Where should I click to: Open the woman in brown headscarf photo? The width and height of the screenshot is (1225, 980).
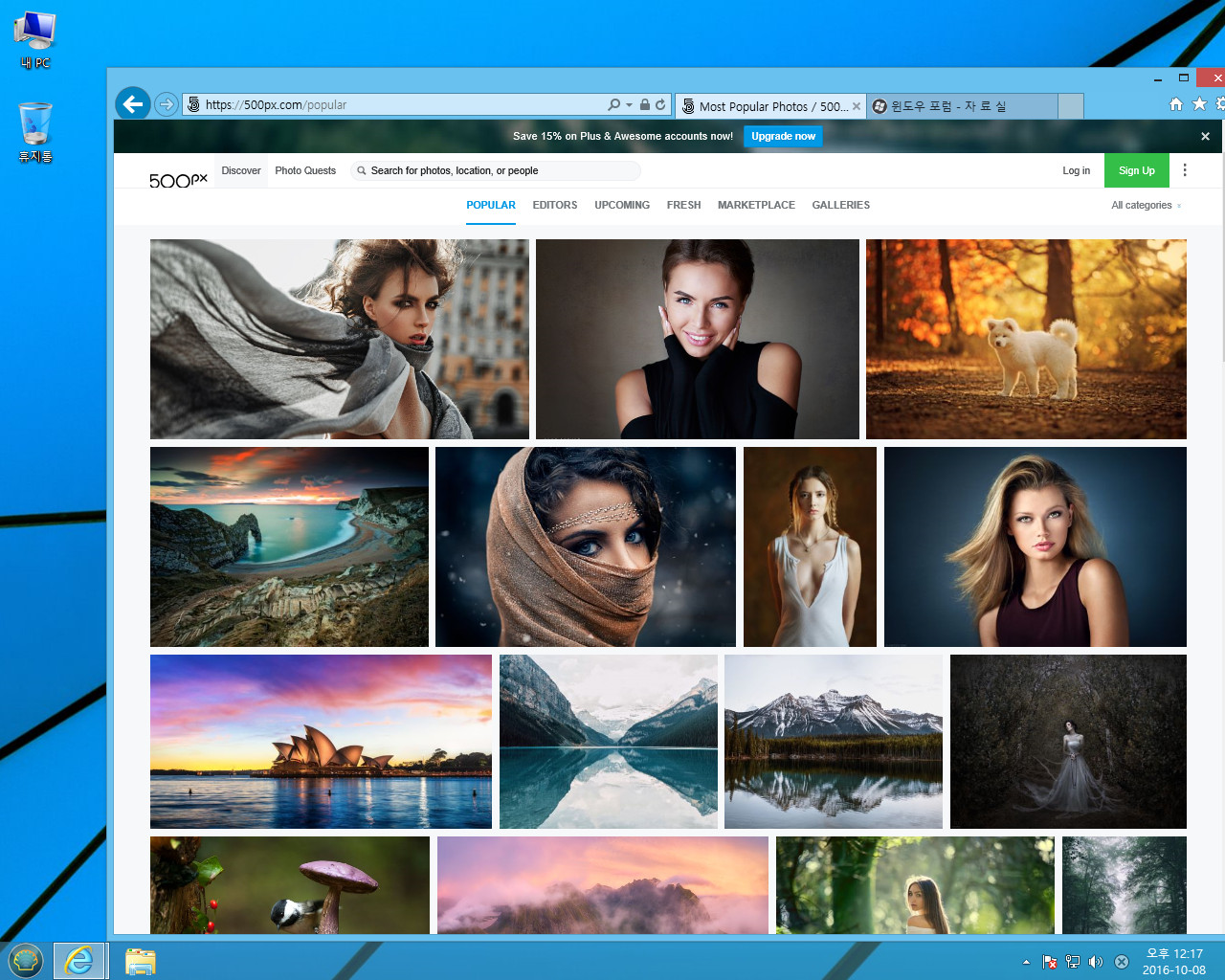click(x=586, y=546)
